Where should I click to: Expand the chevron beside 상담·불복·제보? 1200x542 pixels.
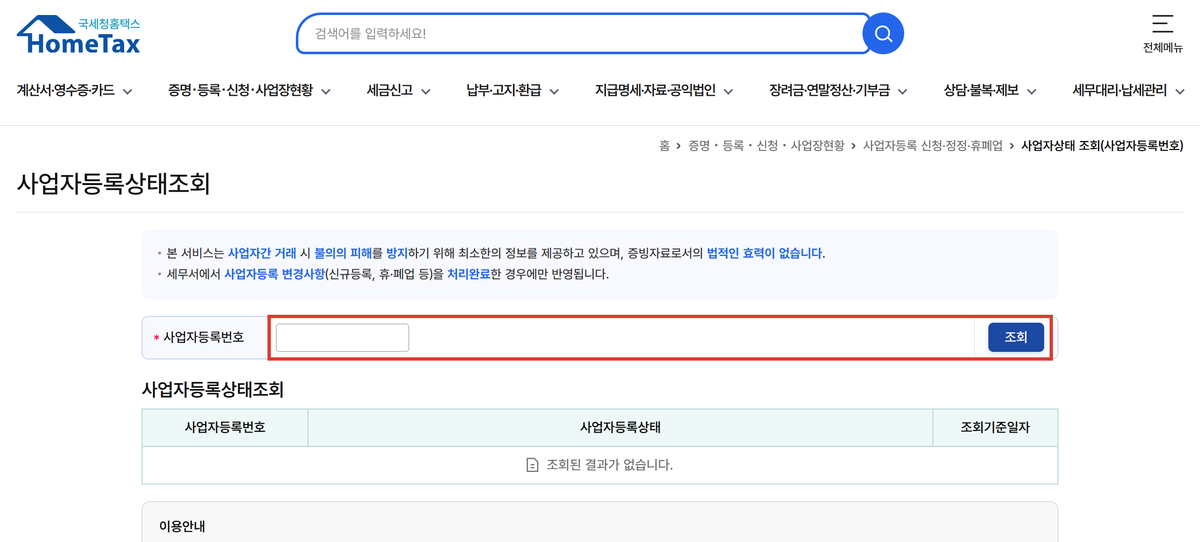pos(1031,92)
